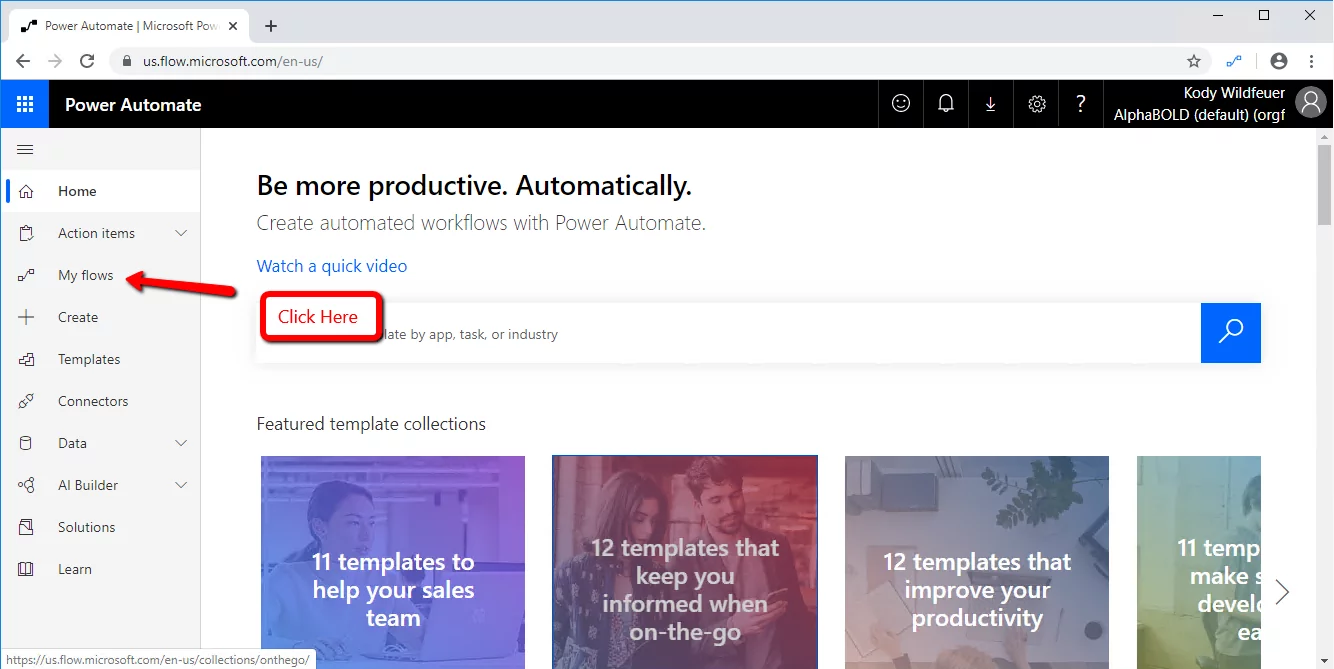1334x669 pixels.
Task: Open Templates in the sidebar
Action: 100,359
